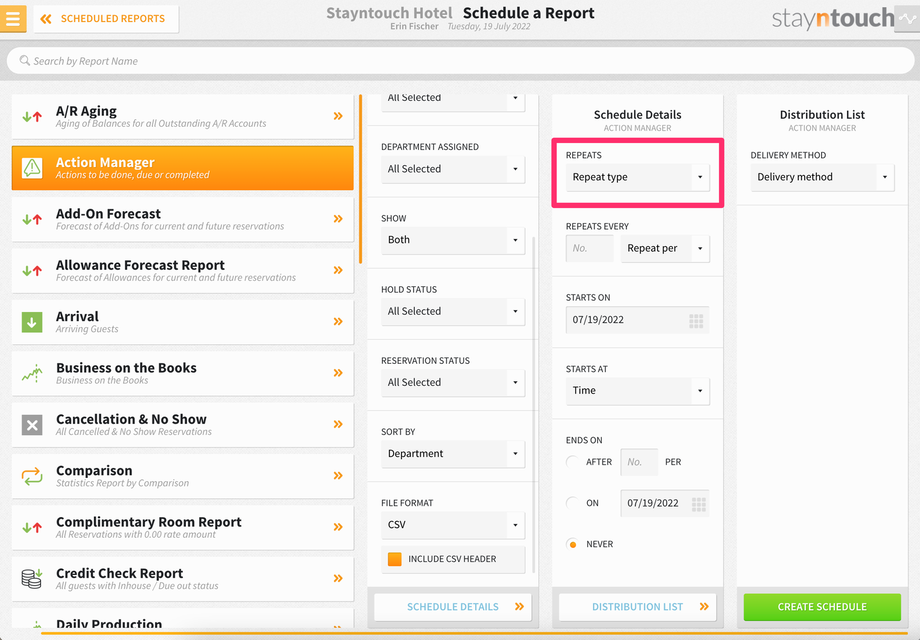Click the chevron on Allowance Forecast Report row
This screenshot has height=640, width=920.
[338, 270]
